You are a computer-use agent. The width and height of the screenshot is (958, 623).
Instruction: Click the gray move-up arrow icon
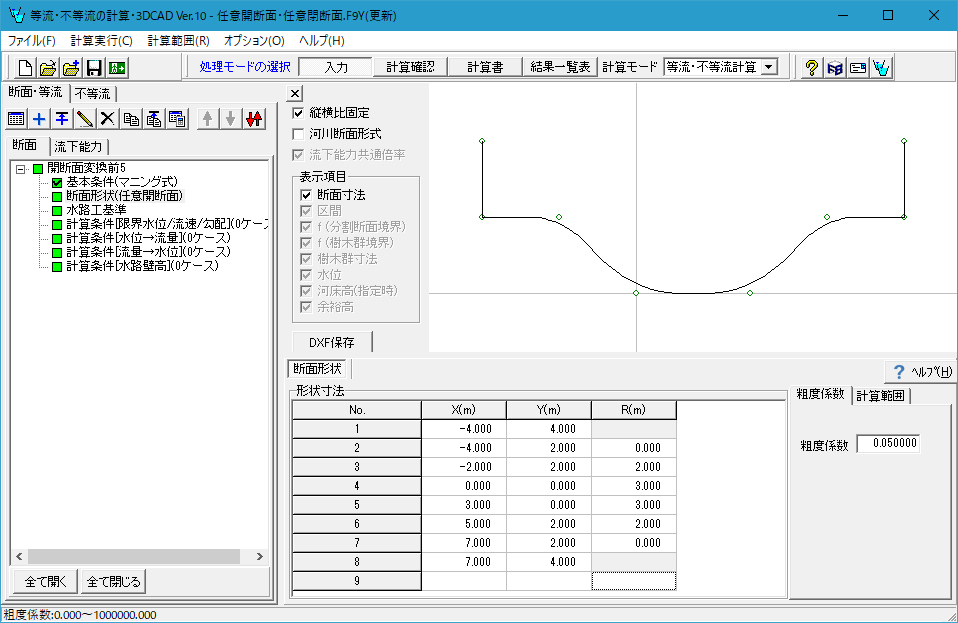[x=208, y=118]
